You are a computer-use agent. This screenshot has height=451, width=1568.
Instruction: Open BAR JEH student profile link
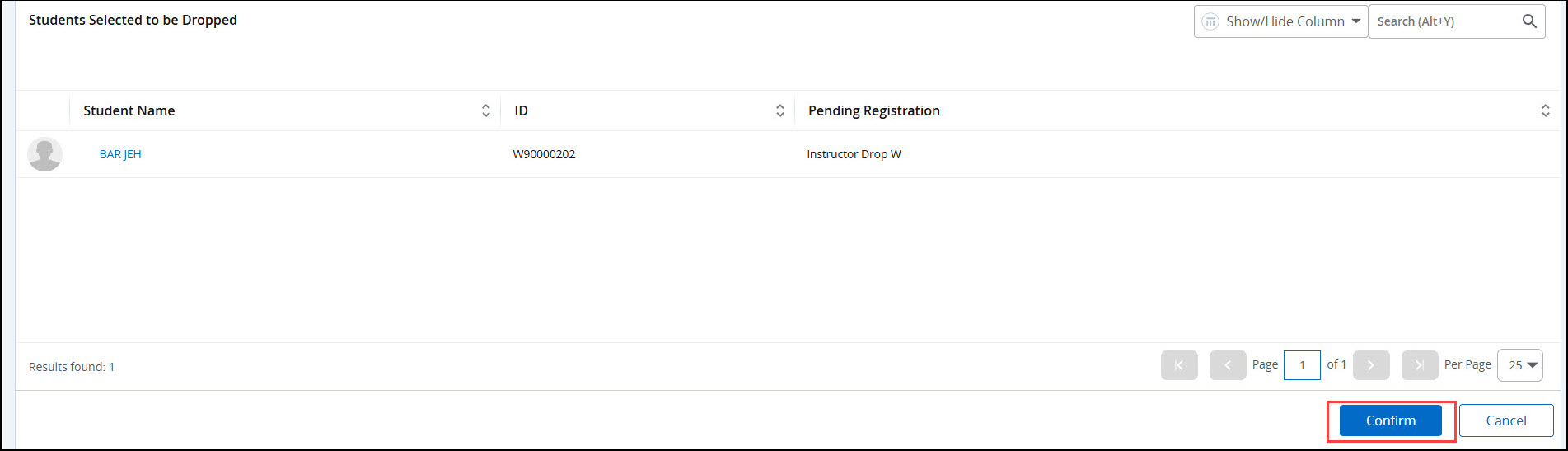pos(120,154)
